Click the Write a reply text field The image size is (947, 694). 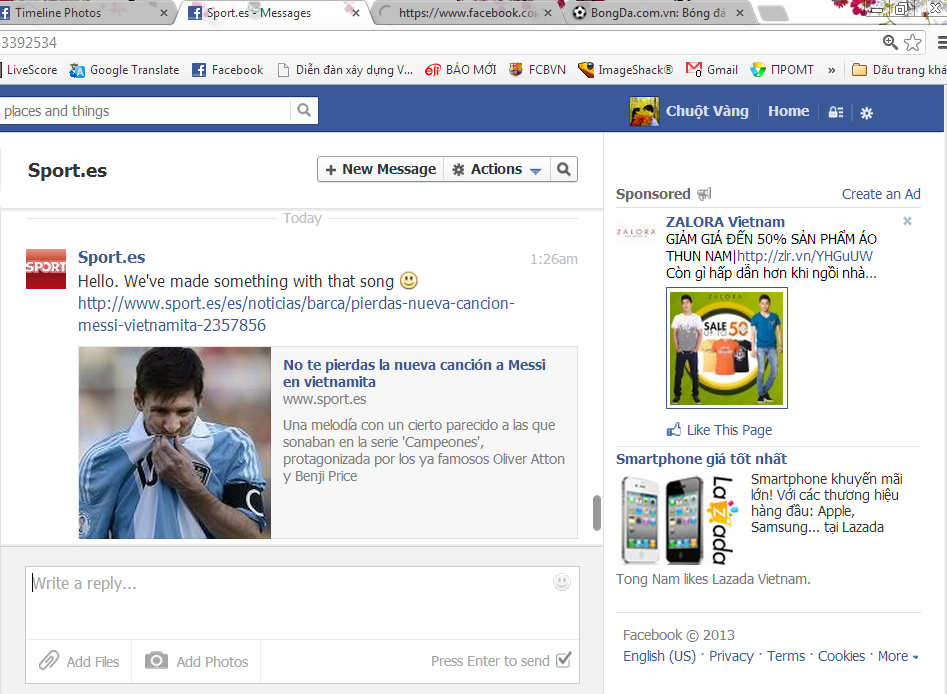[290, 600]
